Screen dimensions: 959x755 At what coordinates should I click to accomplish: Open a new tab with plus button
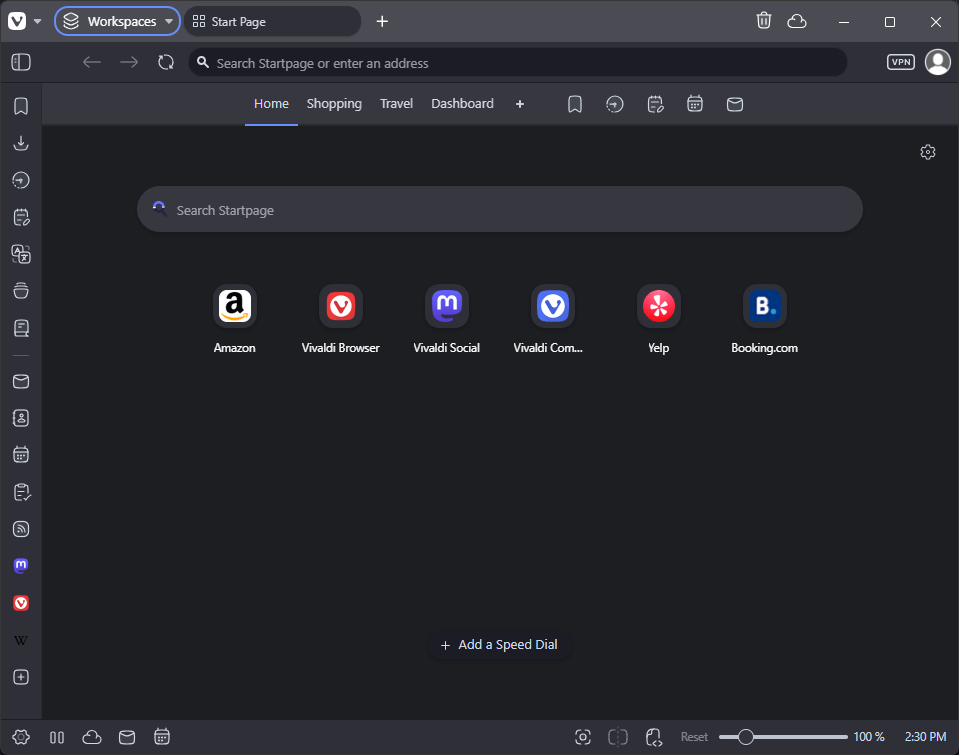click(x=382, y=21)
